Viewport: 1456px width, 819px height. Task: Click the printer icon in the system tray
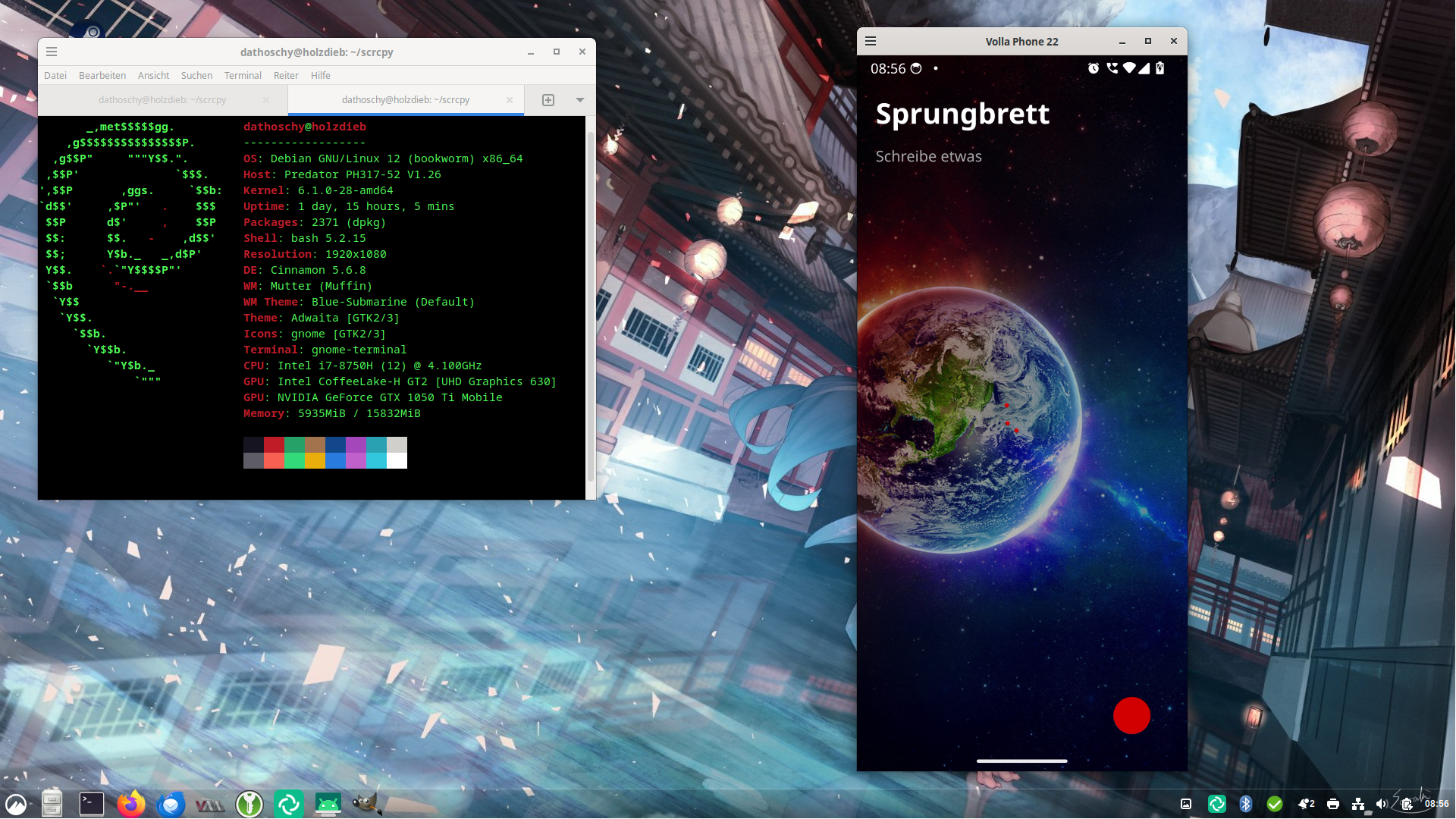coord(1332,805)
